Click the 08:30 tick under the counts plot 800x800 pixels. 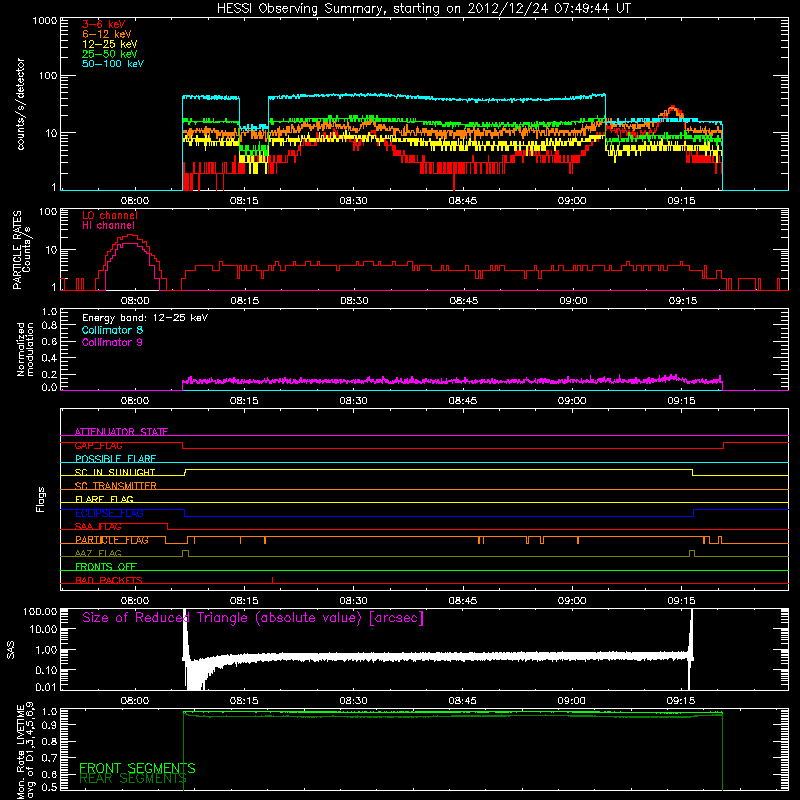pyautogui.click(x=353, y=201)
